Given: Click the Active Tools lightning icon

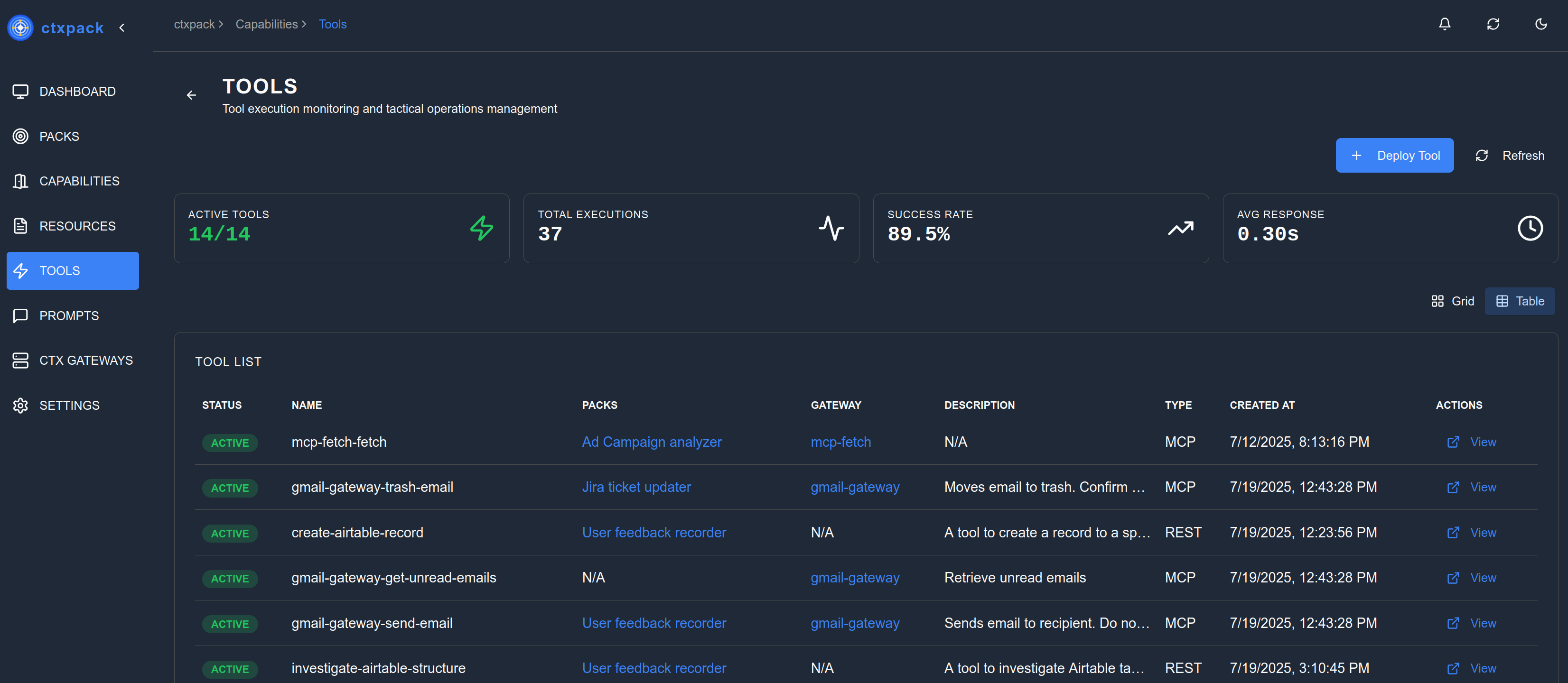Looking at the screenshot, I should pyautogui.click(x=482, y=228).
